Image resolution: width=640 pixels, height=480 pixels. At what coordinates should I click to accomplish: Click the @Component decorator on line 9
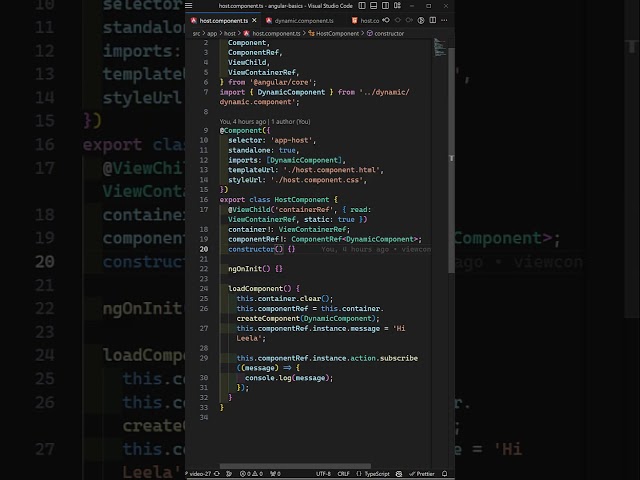coord(241,131)
